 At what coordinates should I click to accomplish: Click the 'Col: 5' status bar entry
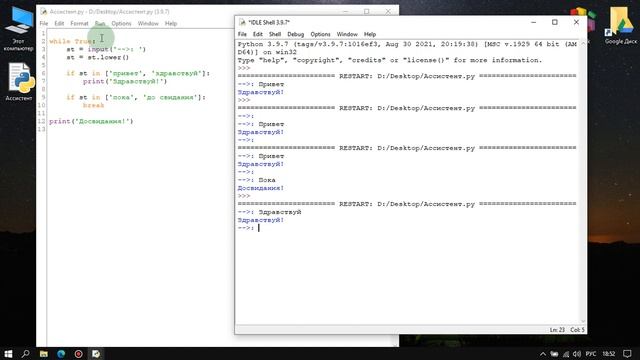click(577, 329)
